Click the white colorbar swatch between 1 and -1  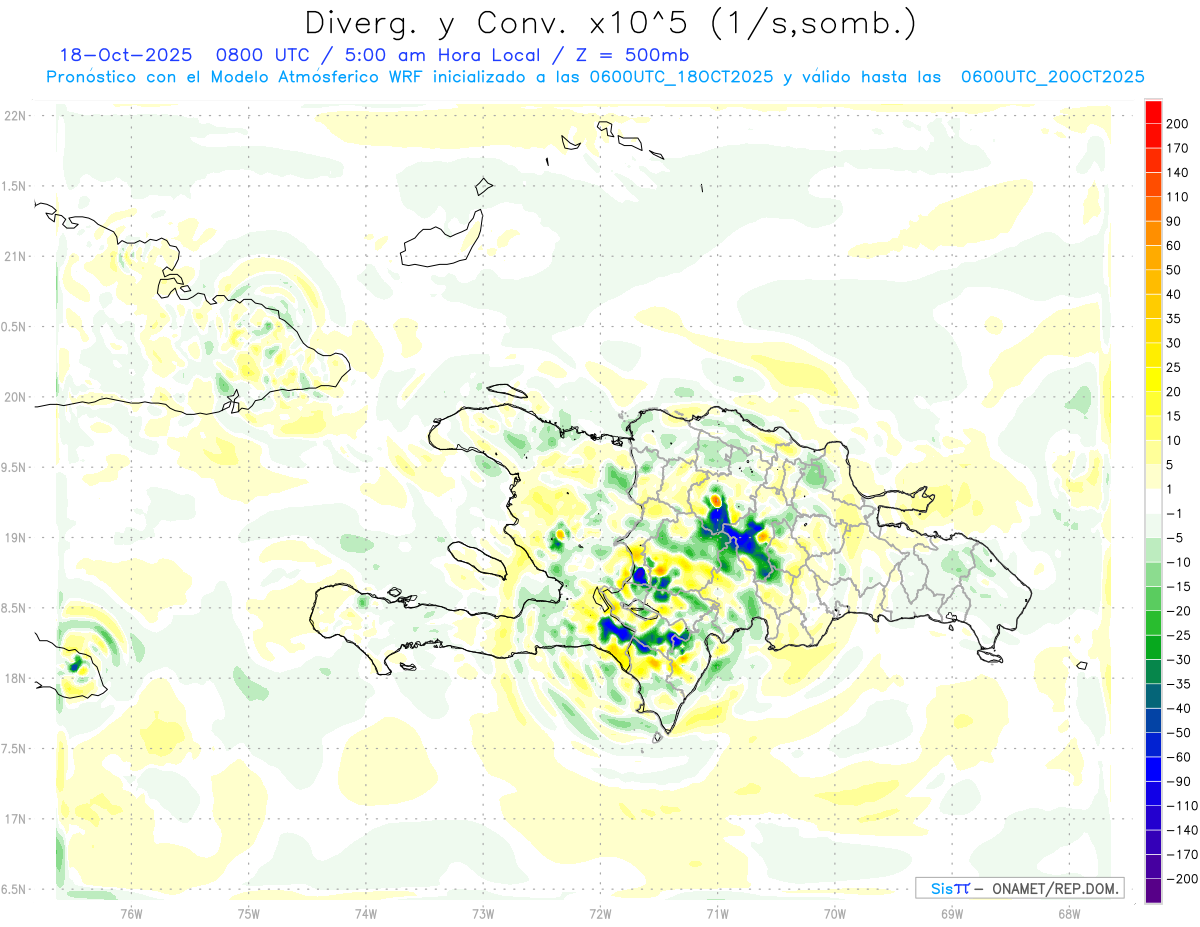tap(1153, 502)
